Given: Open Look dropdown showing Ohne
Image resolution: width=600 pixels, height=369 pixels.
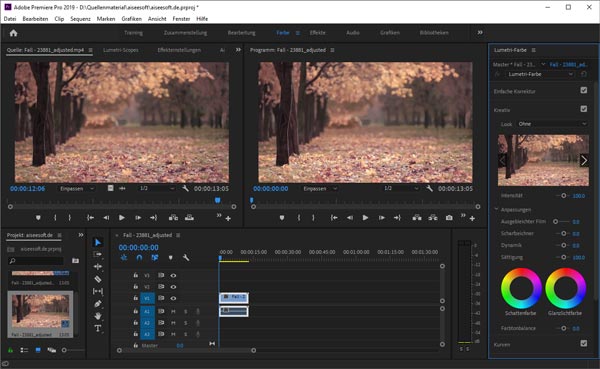Looking at the screenshot, I should tap(552, 124).
